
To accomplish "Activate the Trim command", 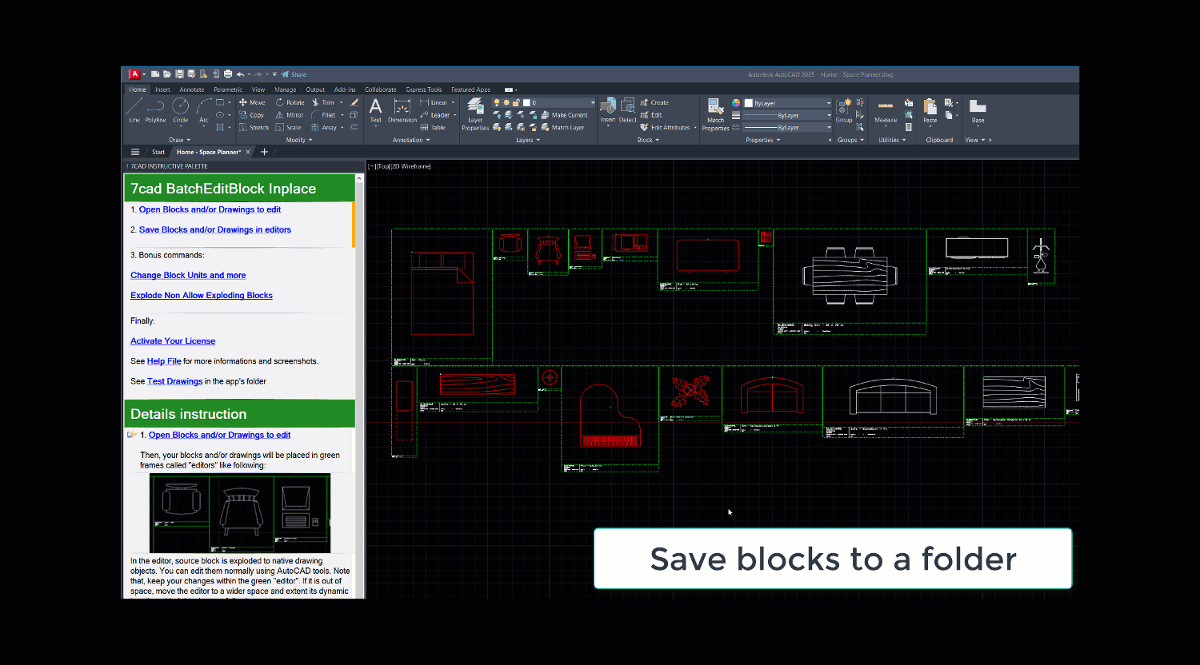I will tap(323, 102).
